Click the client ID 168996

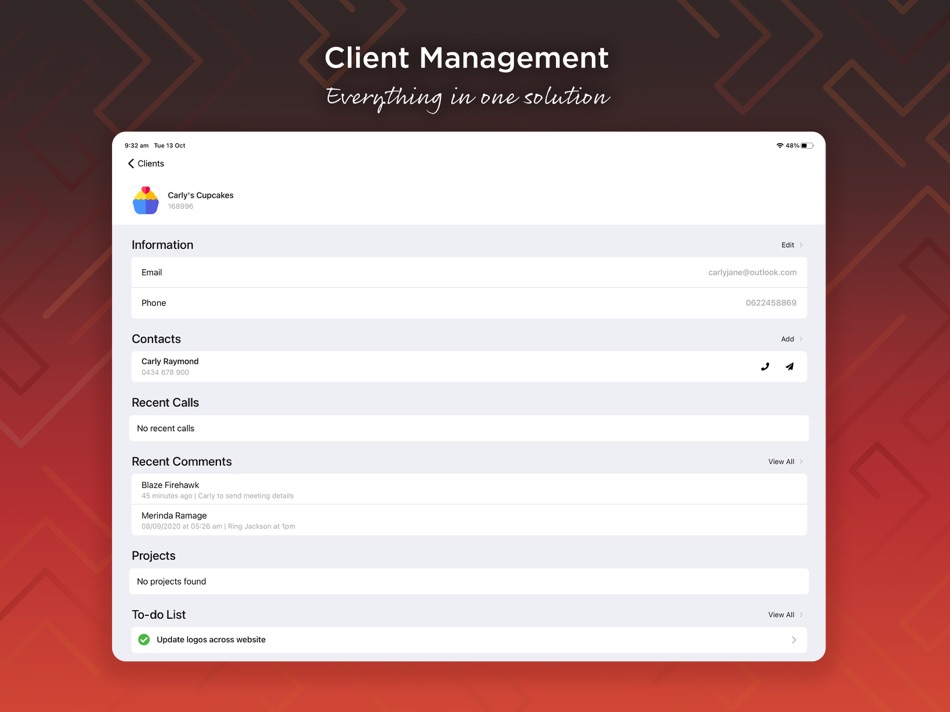coord(181,206)
